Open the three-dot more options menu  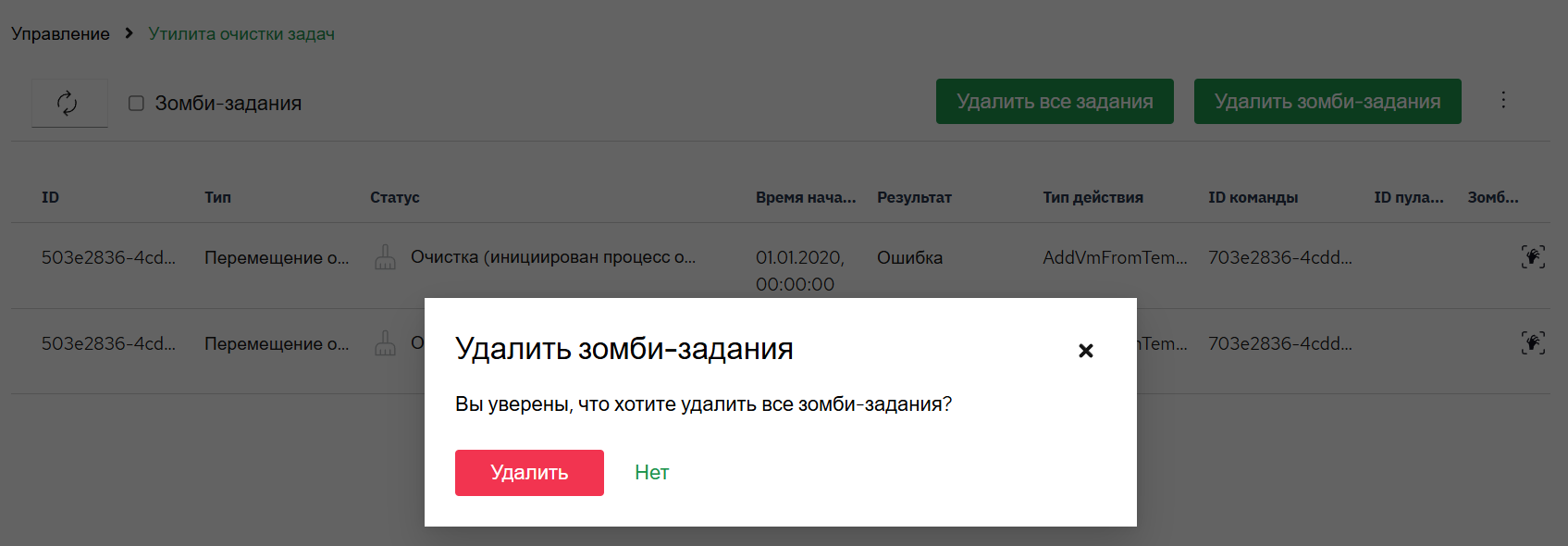pos(1503,100)
